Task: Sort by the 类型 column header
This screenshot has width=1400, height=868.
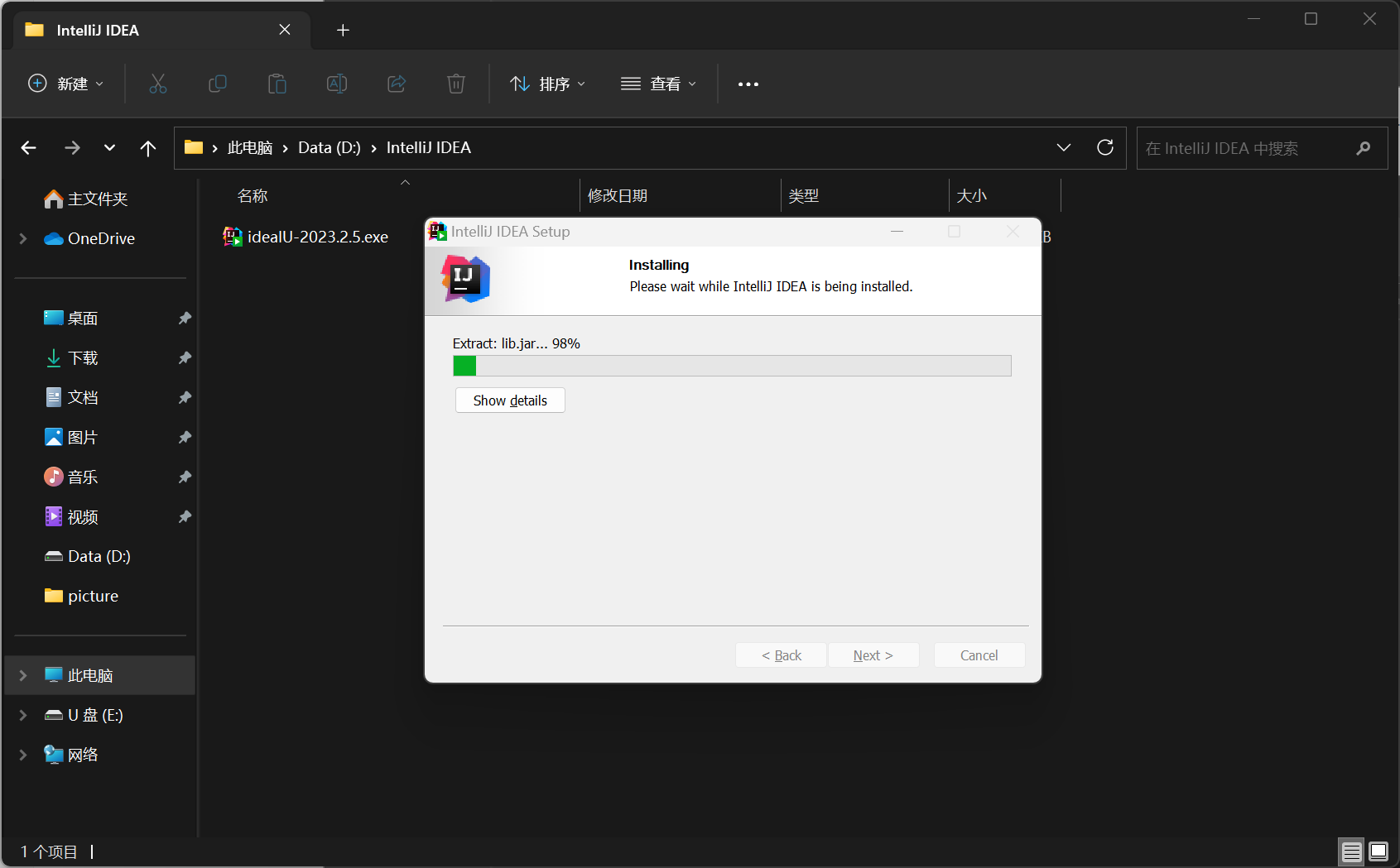Action: [x=803, y=196]
